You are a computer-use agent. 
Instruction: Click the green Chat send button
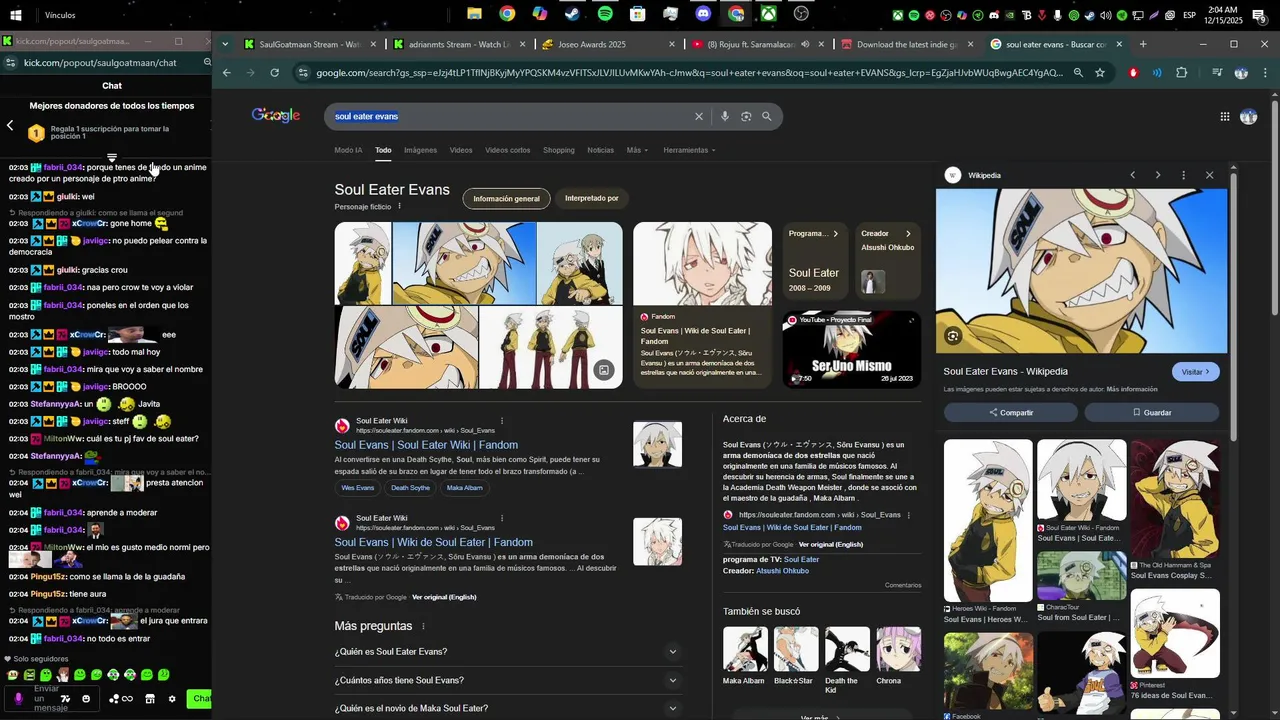pyautogui.click(x=201, y=699)
